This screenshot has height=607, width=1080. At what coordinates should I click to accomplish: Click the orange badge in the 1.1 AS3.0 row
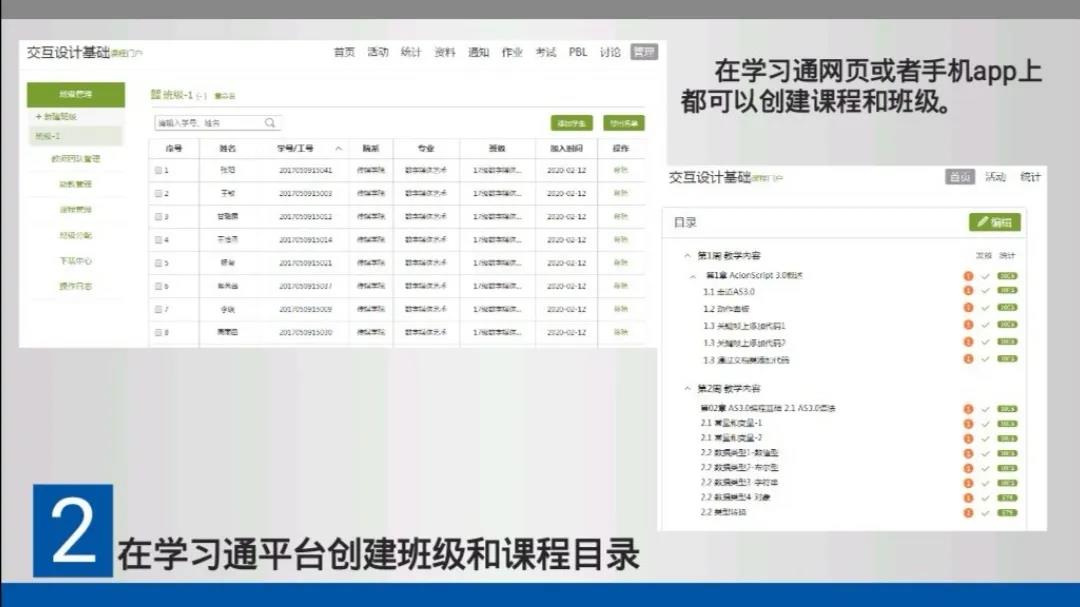click(x=968, y=291)
